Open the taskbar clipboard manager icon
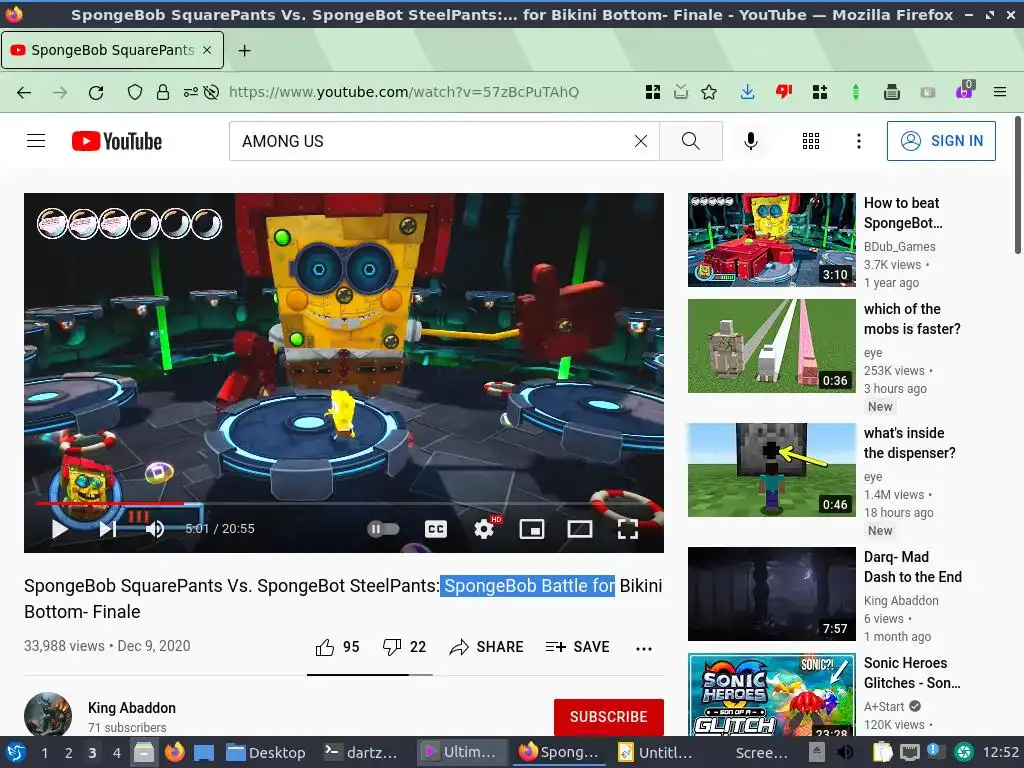1024x768 pixels. [x=882, y=752]
